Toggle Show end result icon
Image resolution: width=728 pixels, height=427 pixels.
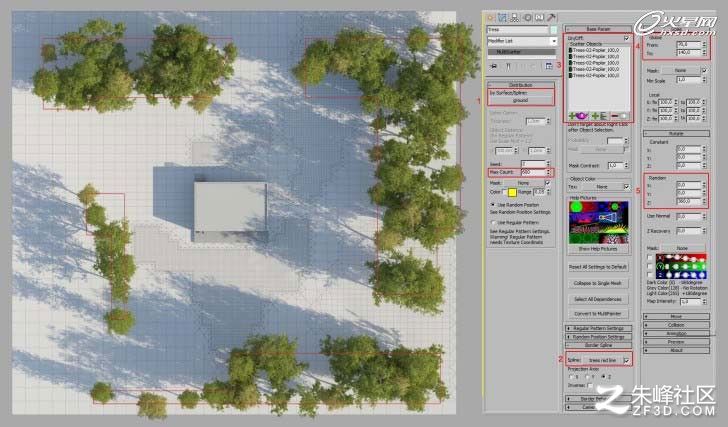(x=508, y=66)
